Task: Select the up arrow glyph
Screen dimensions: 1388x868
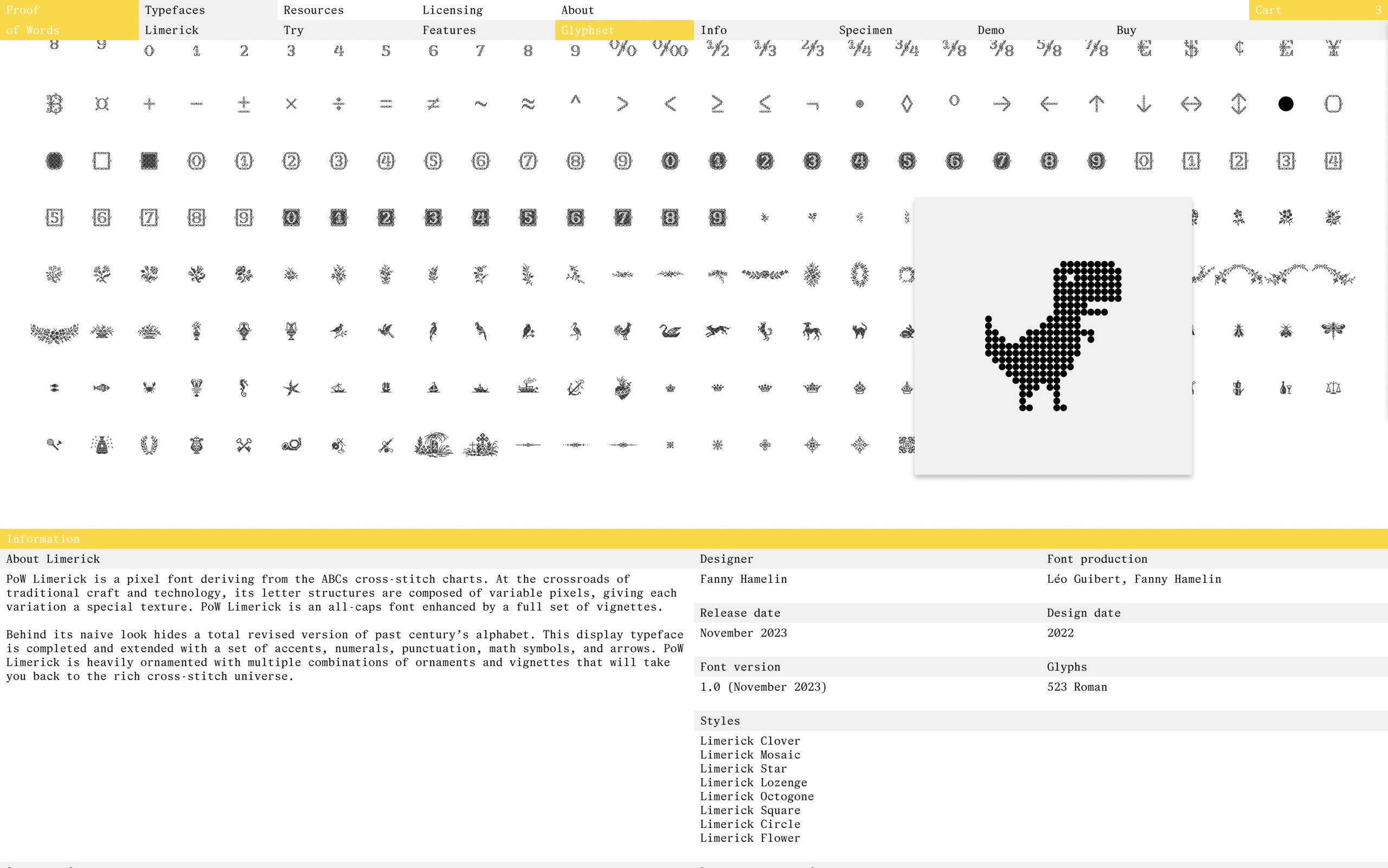Action: pyautogui.click(x=1096, y=104)
